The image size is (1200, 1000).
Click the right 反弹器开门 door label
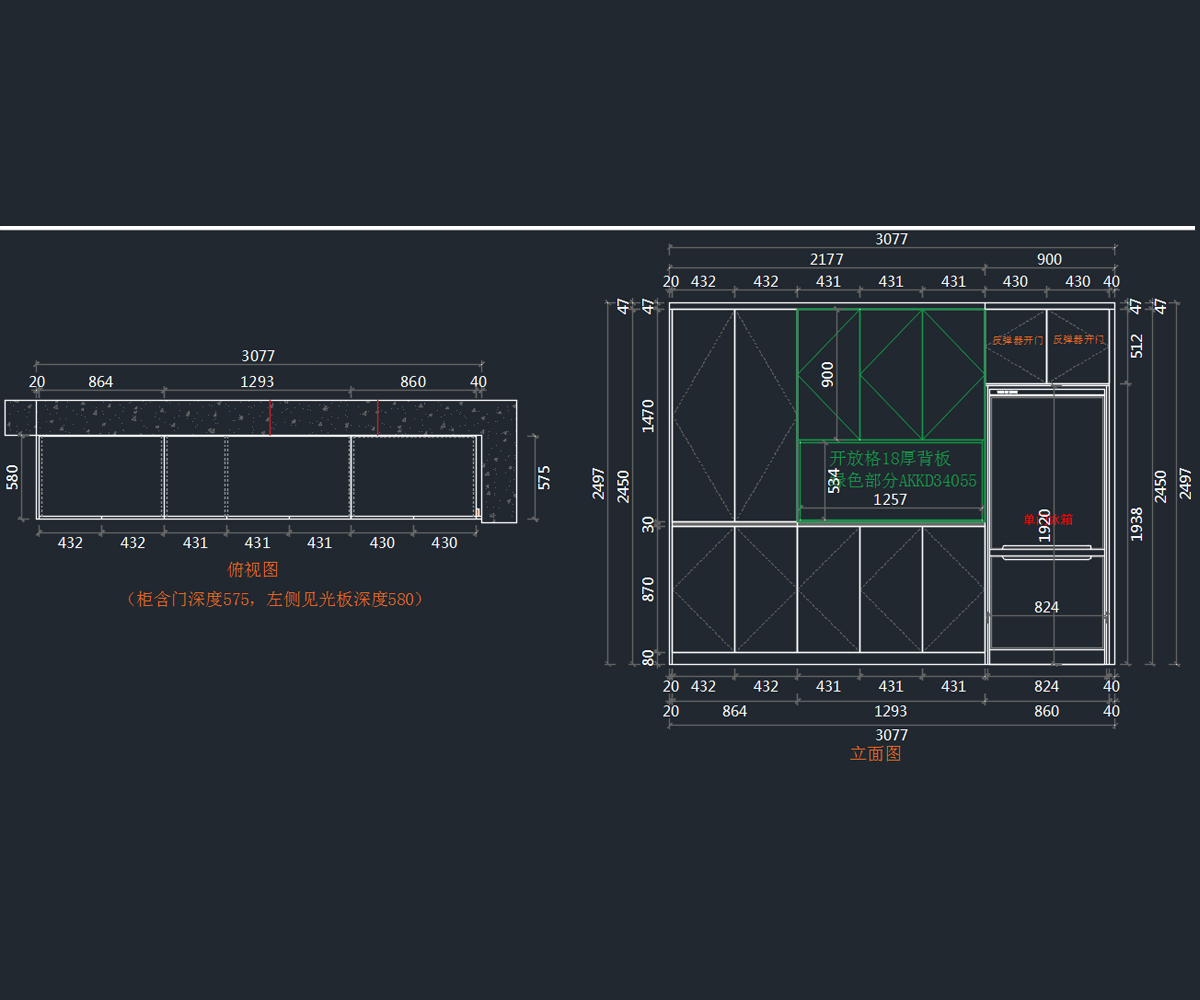1078,340
